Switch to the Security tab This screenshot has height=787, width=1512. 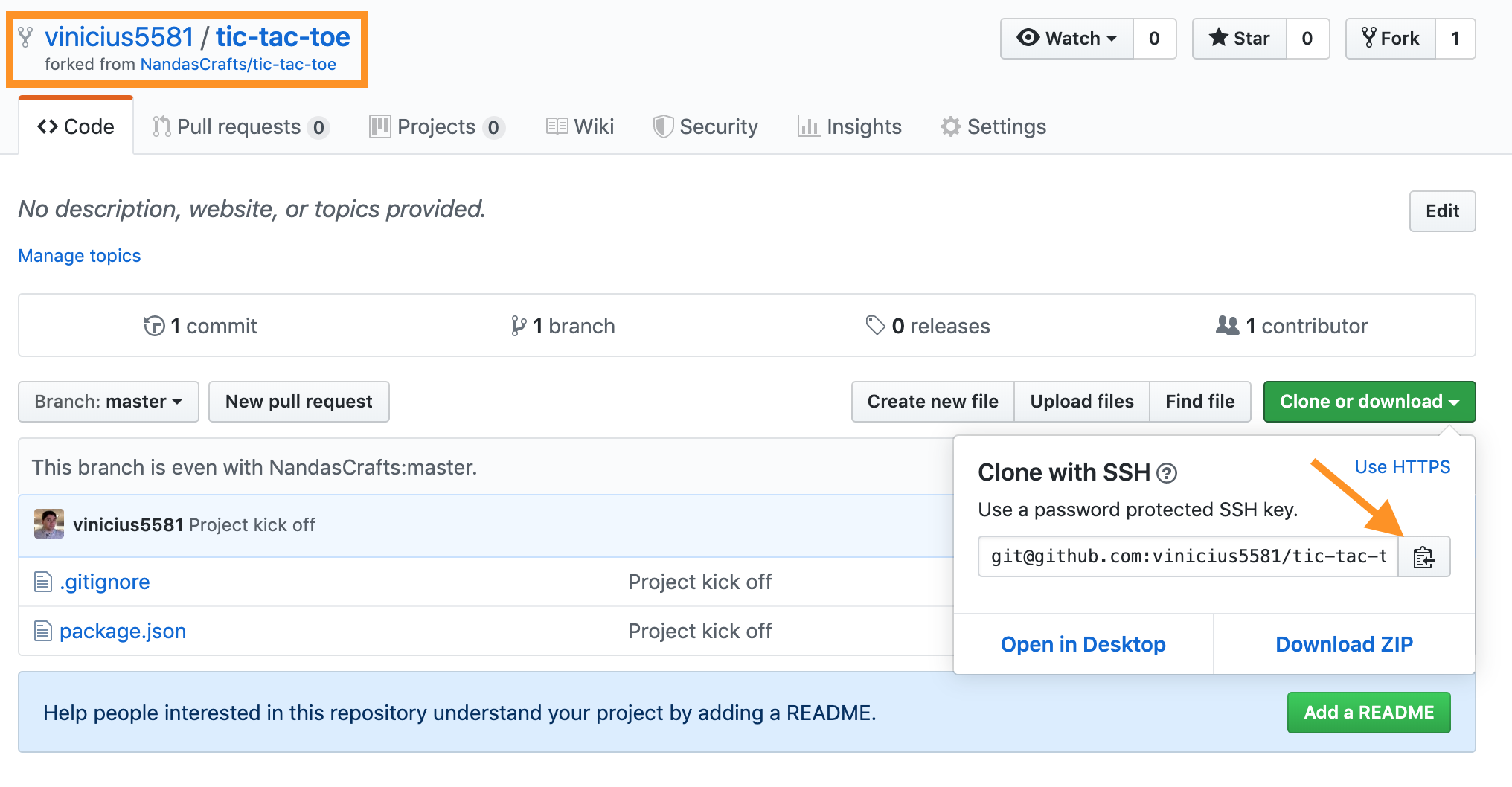click(705, 127)
